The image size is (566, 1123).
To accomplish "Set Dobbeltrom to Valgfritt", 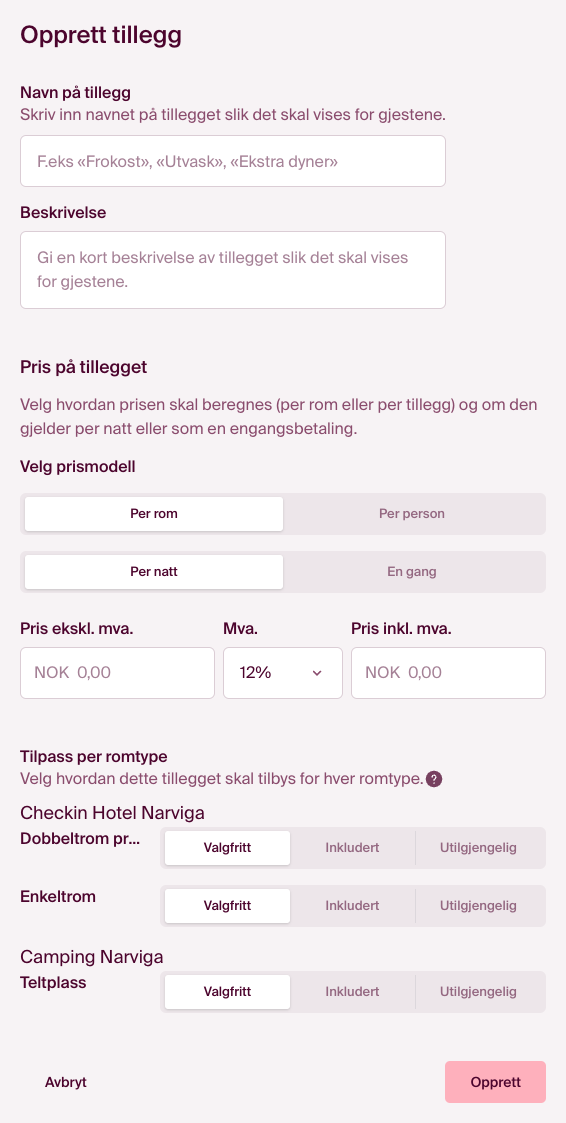I will tap(228, 848).
